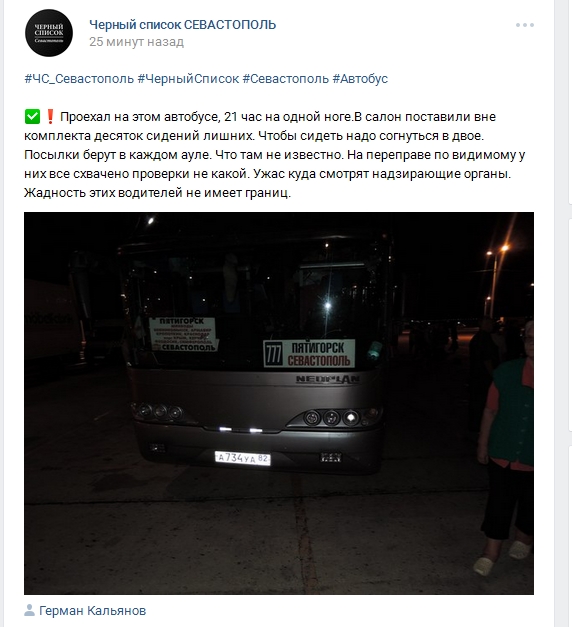Click the red exclamation mark emoji
572x627 pixels.
[x=50, y=117]
